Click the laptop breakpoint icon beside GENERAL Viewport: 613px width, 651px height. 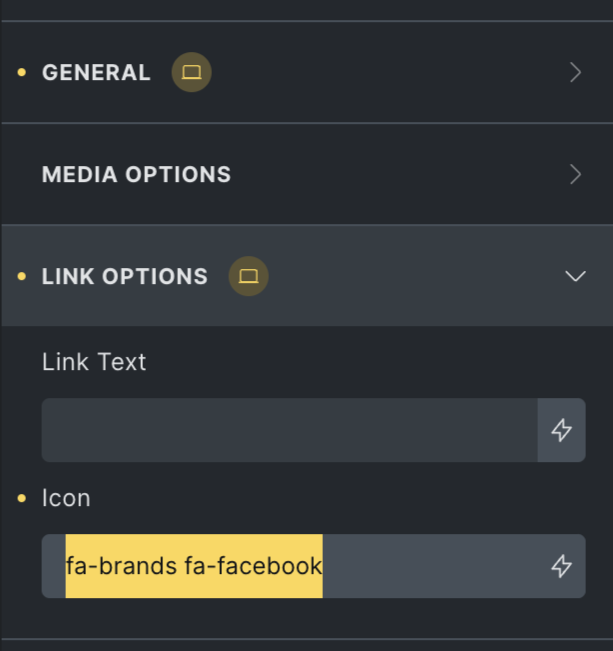pyautogui.click(x=191, y=73)
